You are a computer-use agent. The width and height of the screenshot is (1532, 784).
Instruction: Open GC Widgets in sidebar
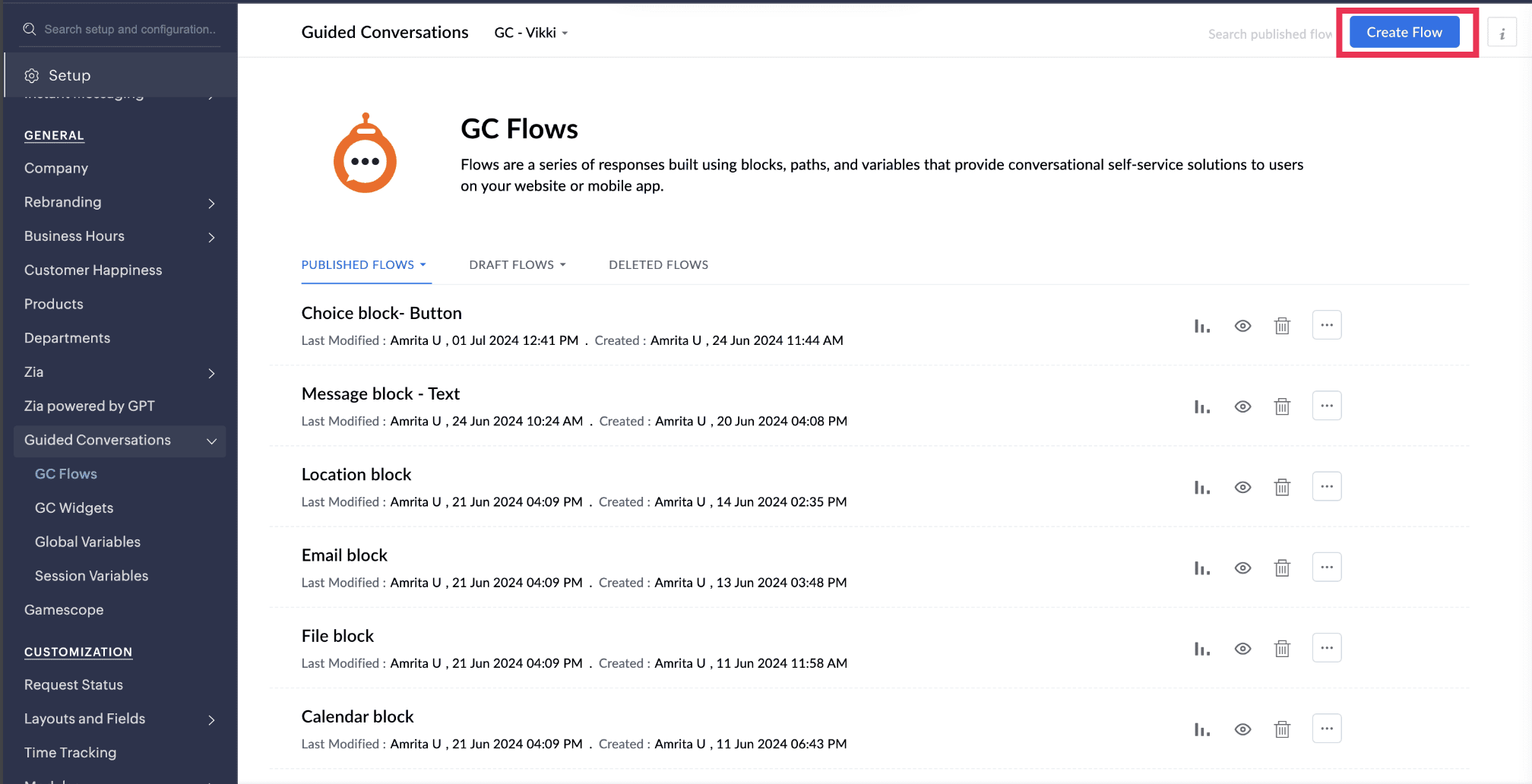point(74,508)
